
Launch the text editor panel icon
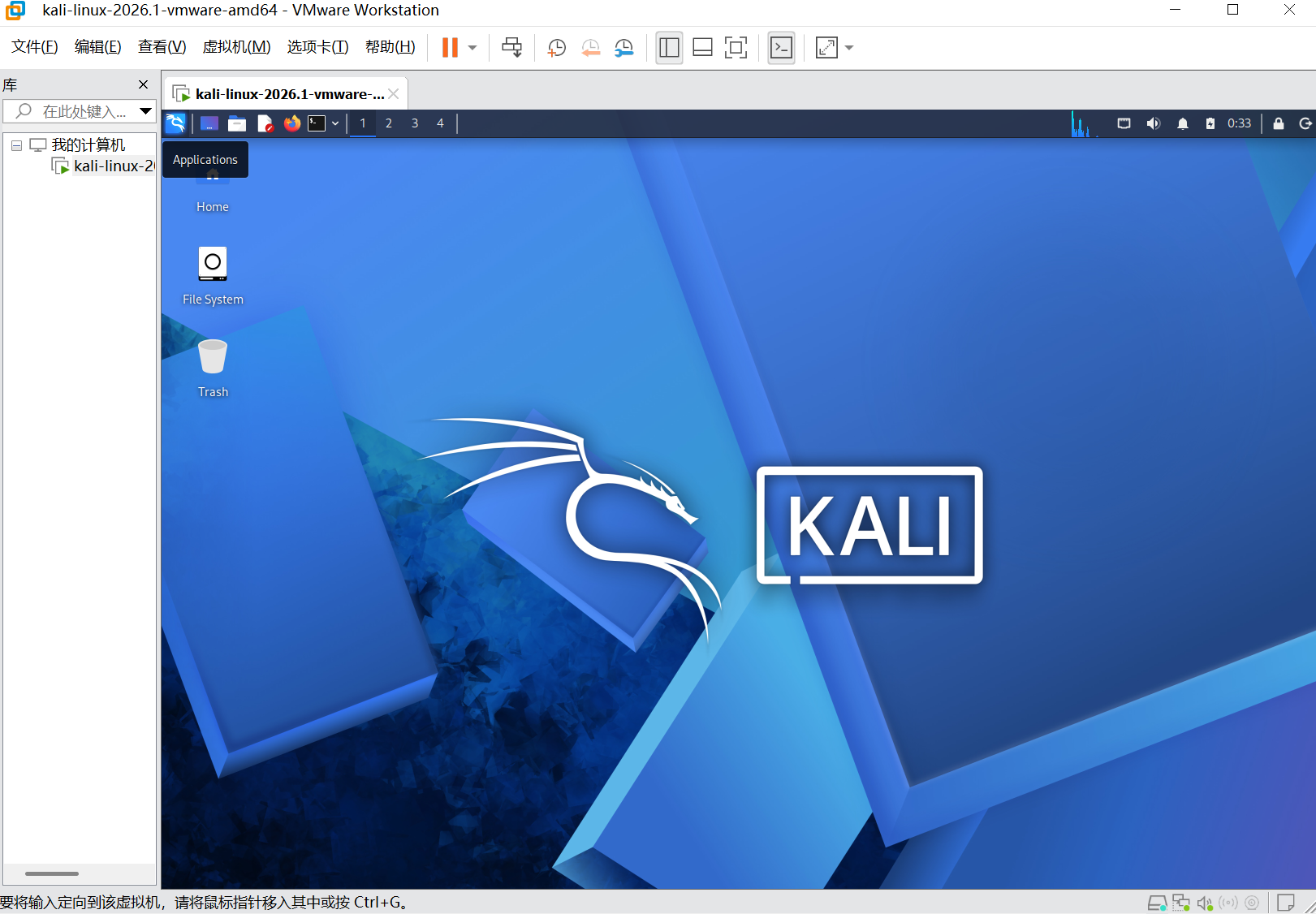(265, 123)
